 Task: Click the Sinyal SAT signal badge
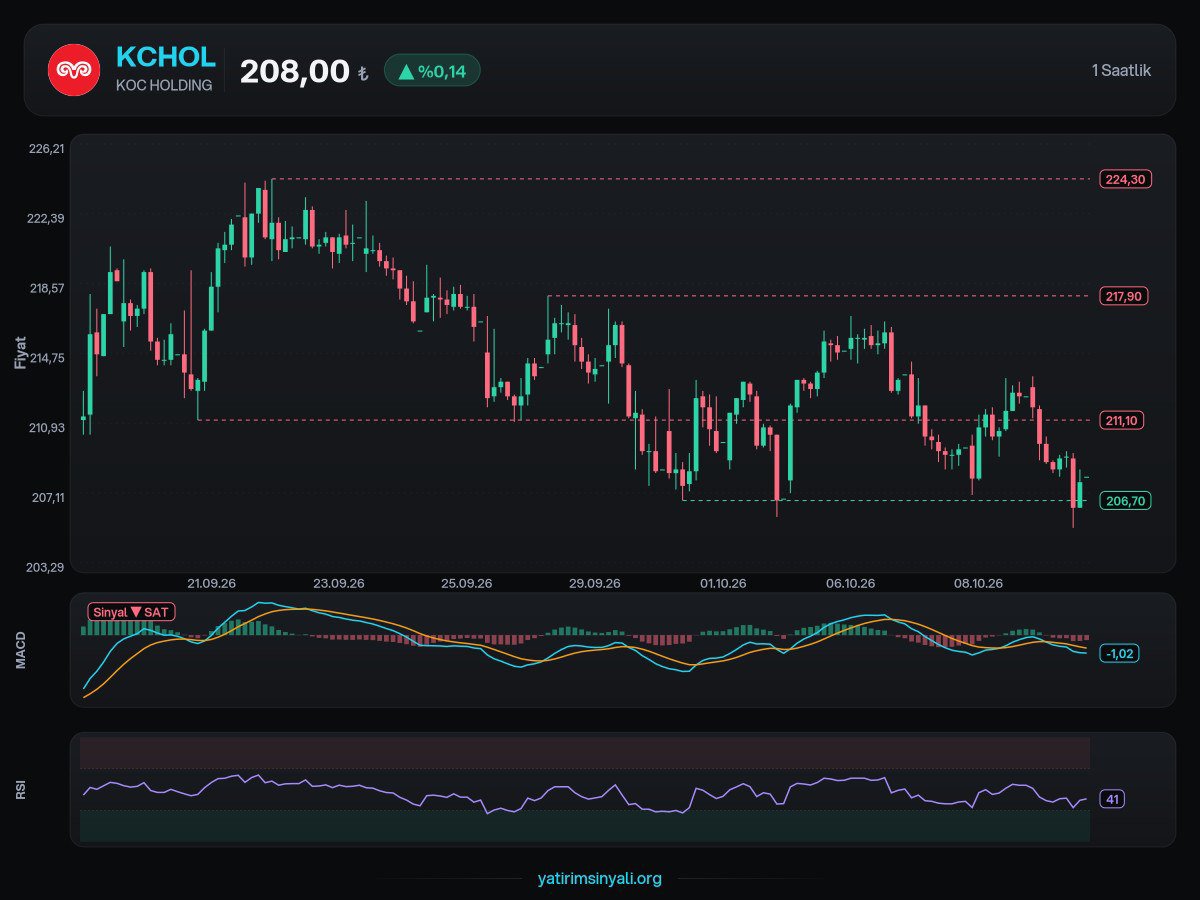tap(131, 611)
